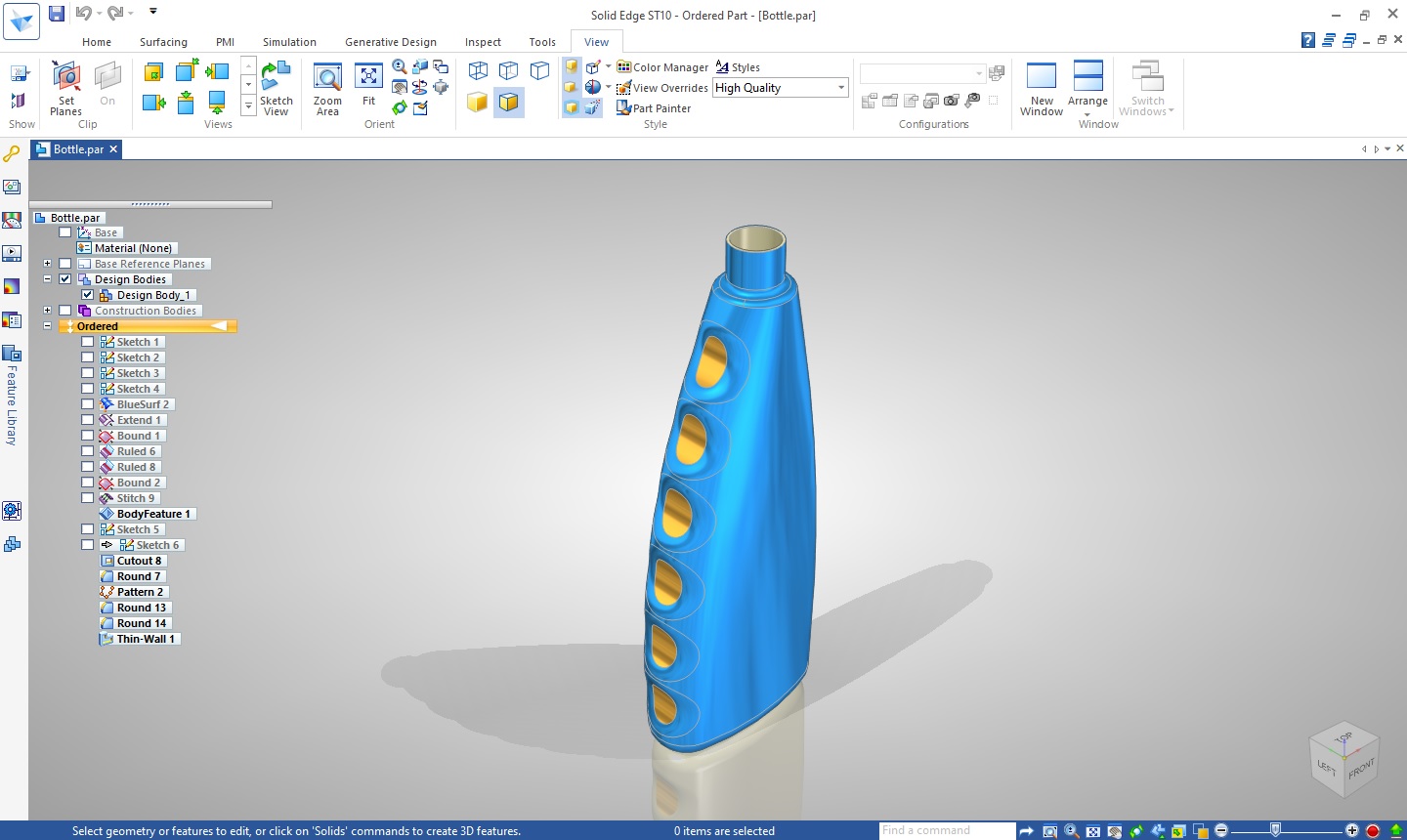Toggle the BlueSurf 2 checkbox
This screenshot has height=840, width=1407.
[x=88, y=404]
